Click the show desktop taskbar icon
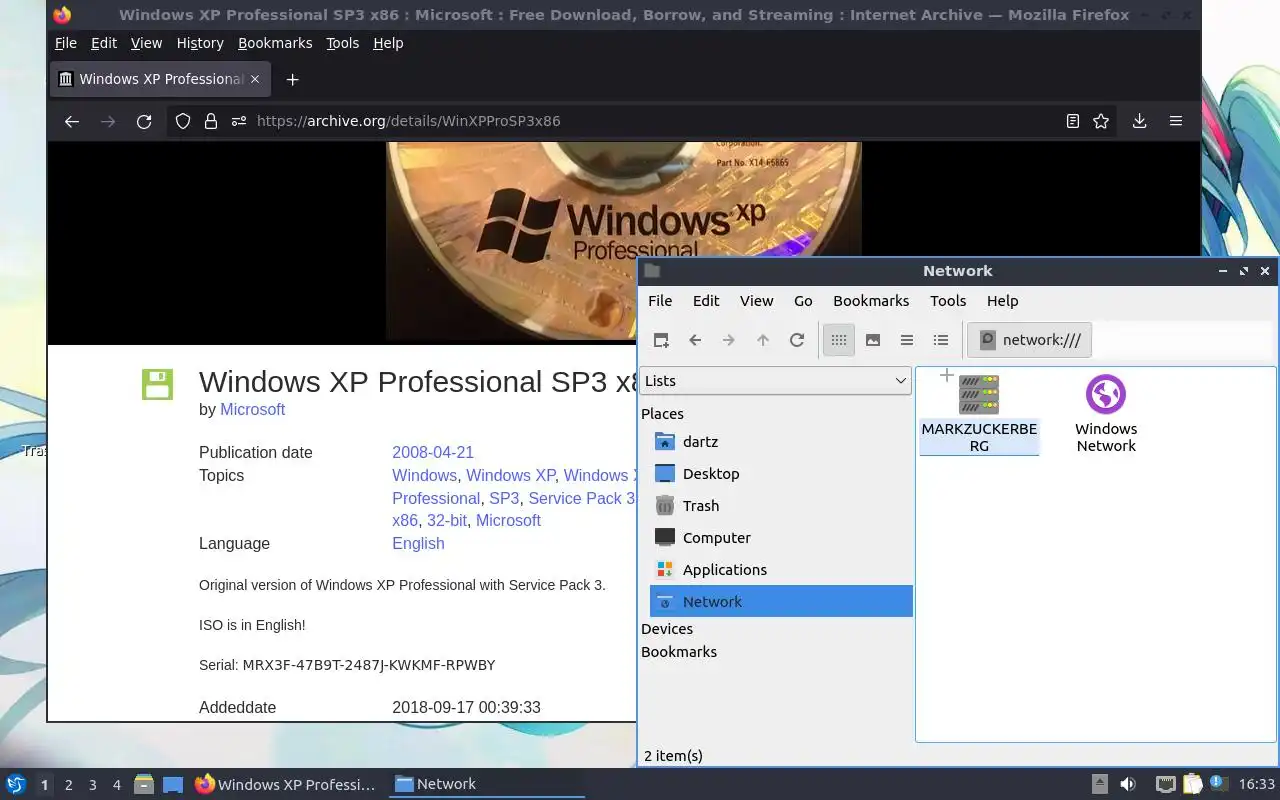This screenshot has height=800, width=1280. (x=173, y=785)
